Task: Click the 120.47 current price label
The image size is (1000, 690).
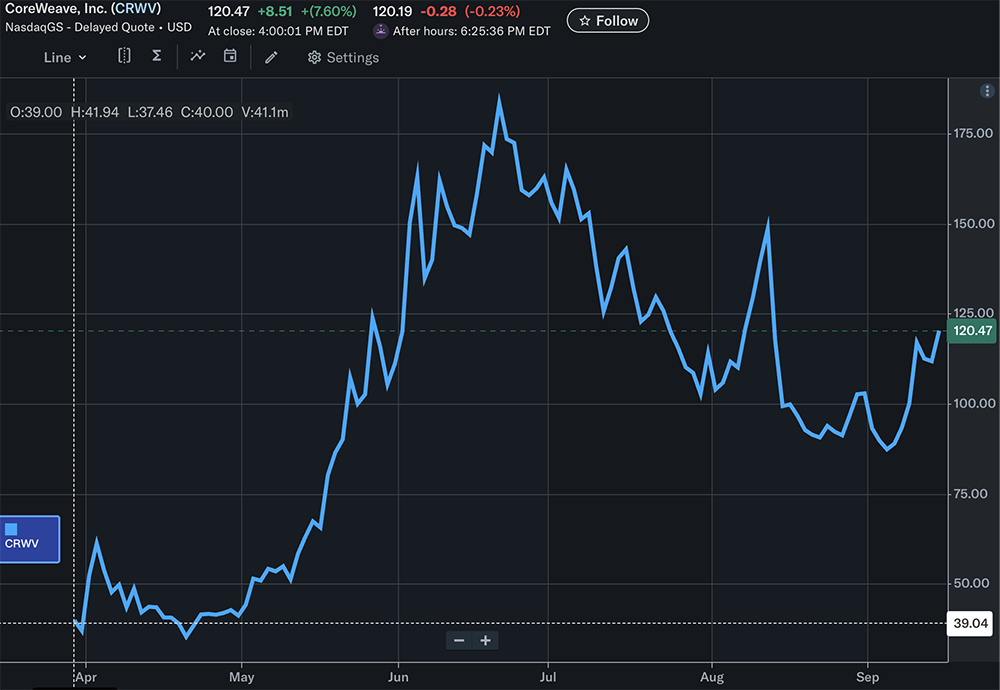Action: point(972,330)
